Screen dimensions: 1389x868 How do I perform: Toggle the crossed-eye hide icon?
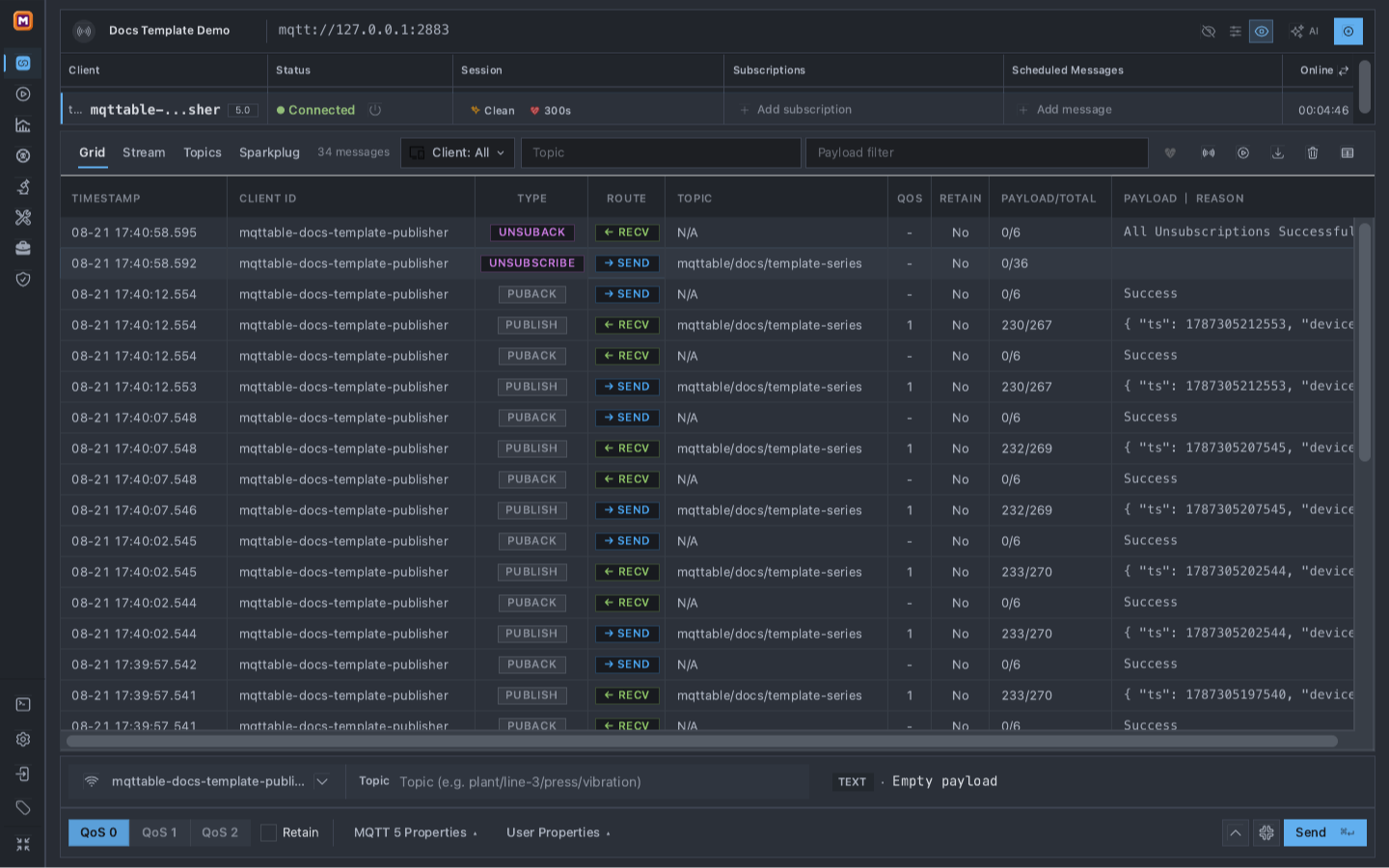click(x=1208, y=32)
